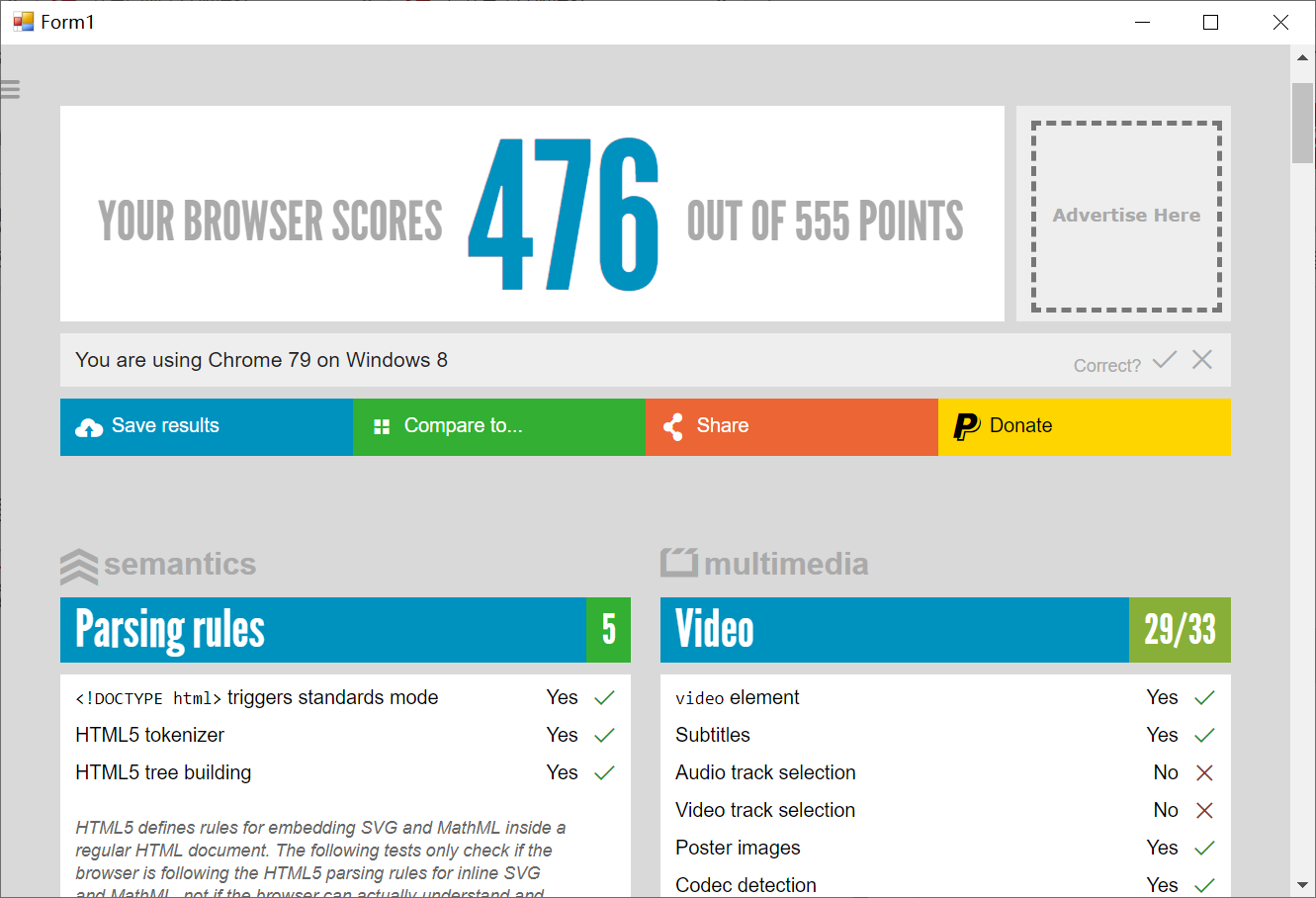
Task: Click the cloud upload icon in Save results
Action: [89, 427]
